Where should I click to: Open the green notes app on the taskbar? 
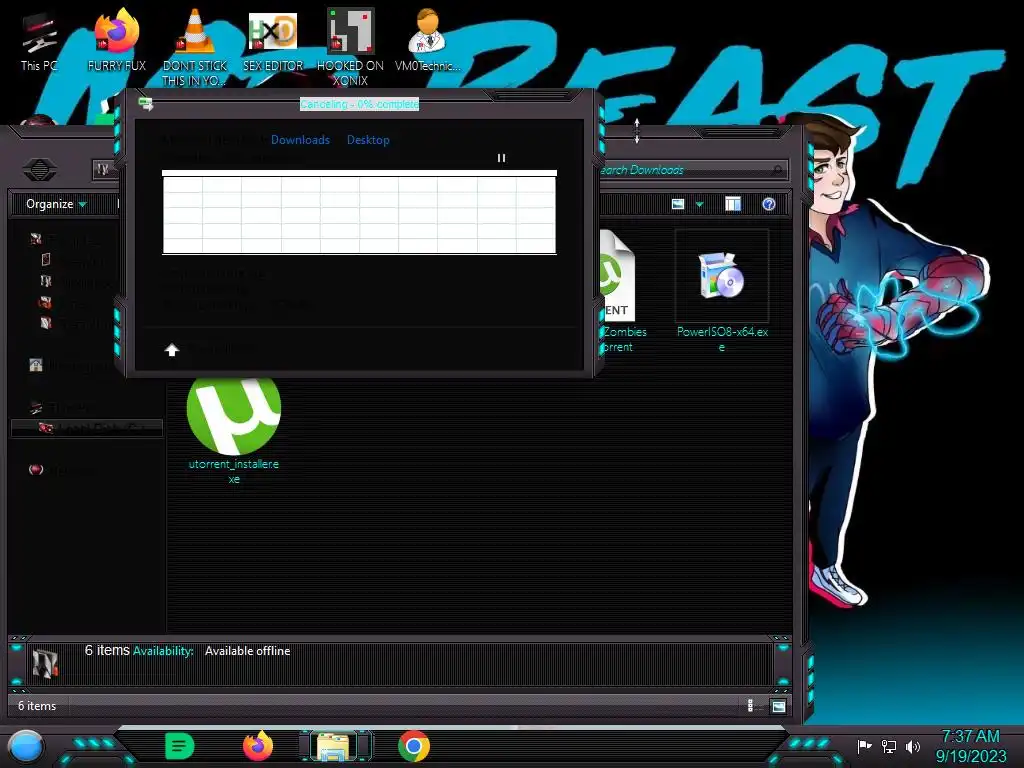pyautogui.click(x=180, y=746)
